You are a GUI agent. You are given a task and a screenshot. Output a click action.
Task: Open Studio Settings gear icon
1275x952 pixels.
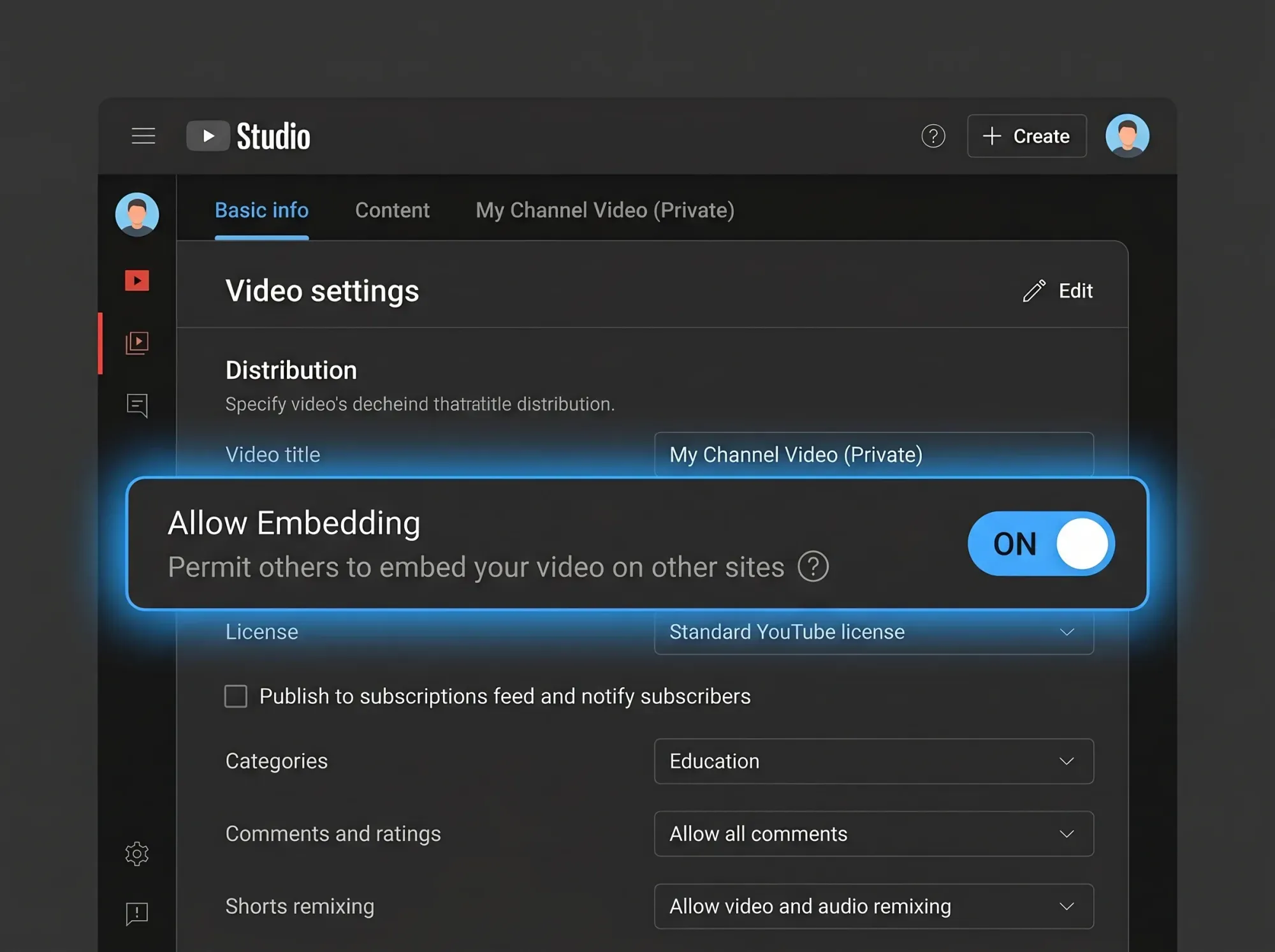136,854
